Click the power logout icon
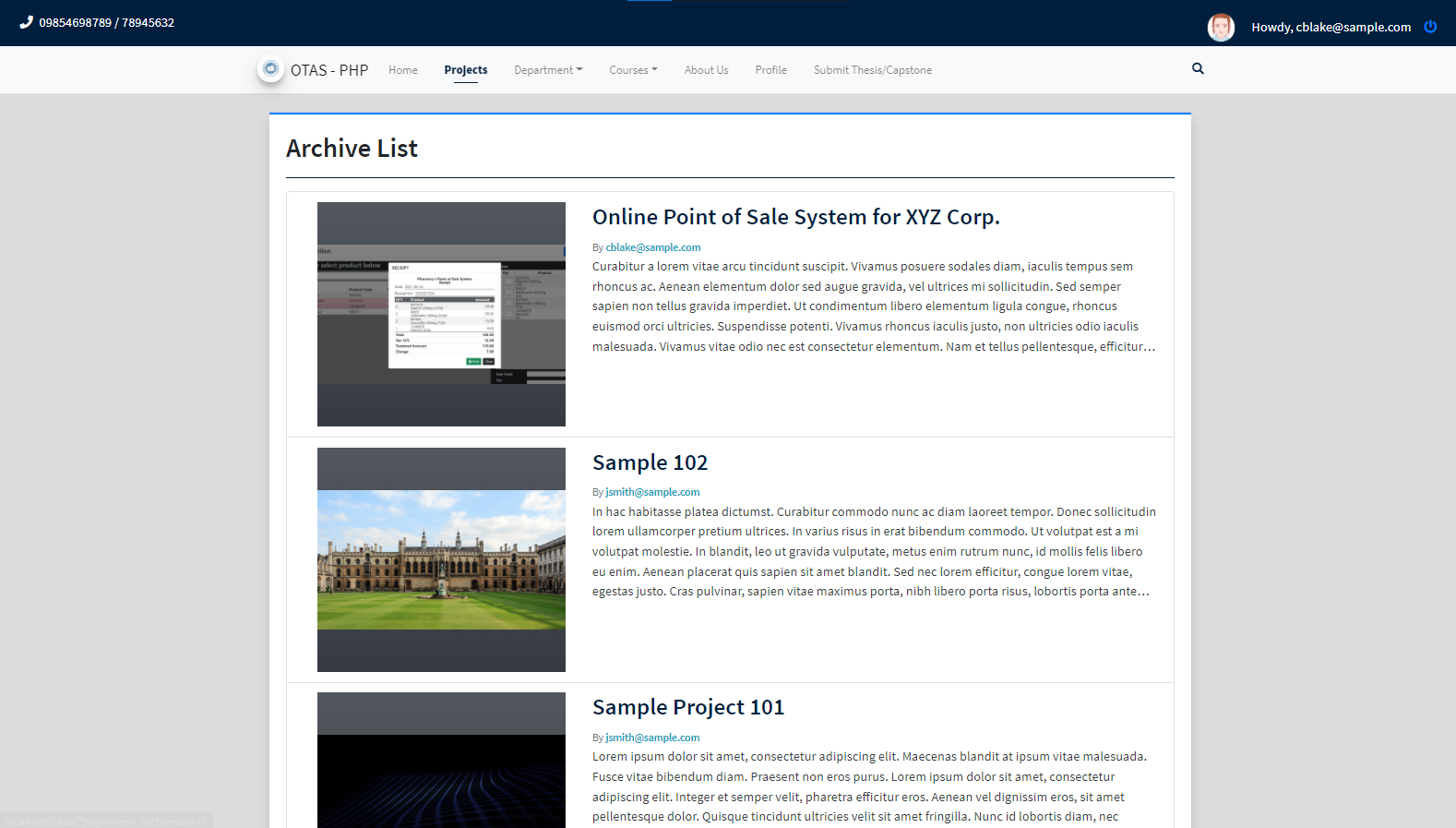 click(1430, 27)
